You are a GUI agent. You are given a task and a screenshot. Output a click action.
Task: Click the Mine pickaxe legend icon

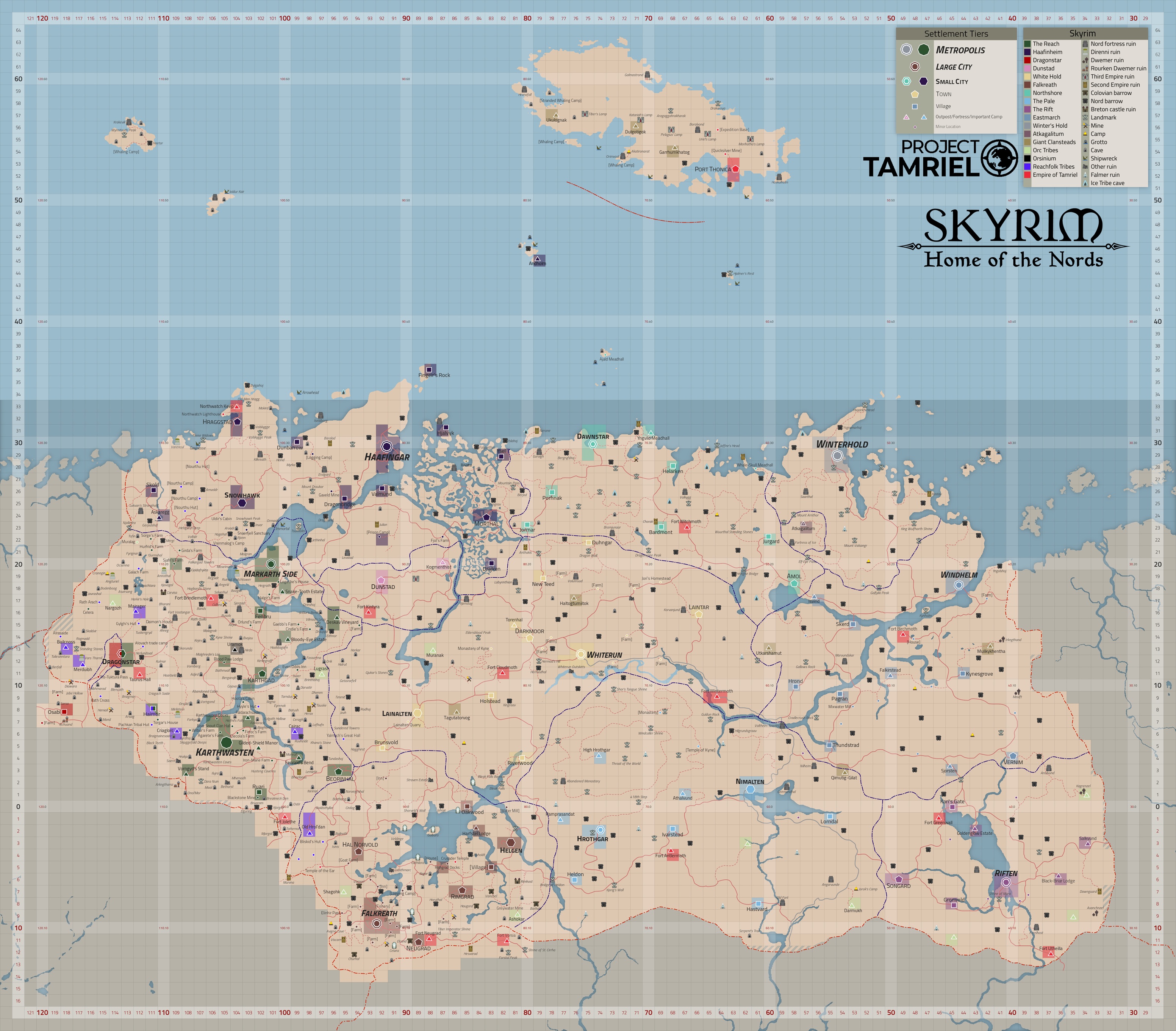(x=1085, y=125)
